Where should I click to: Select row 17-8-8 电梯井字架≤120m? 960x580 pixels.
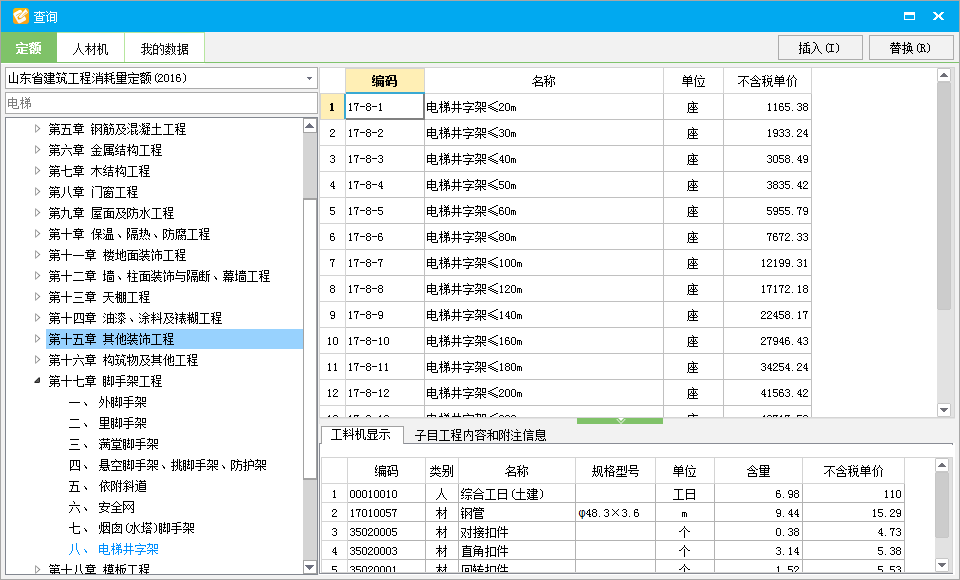566,289
